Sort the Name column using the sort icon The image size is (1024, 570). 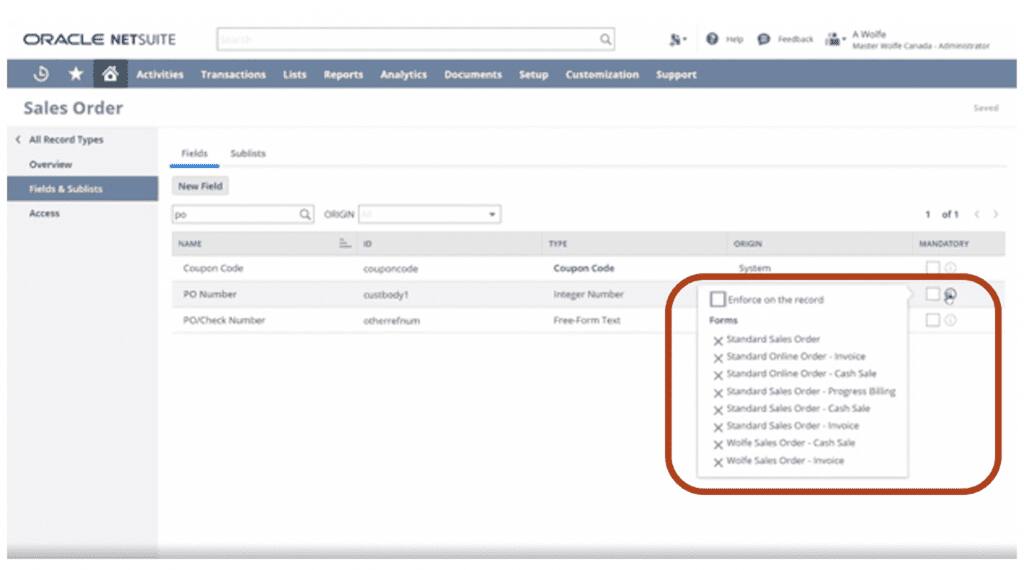(345, 244)
